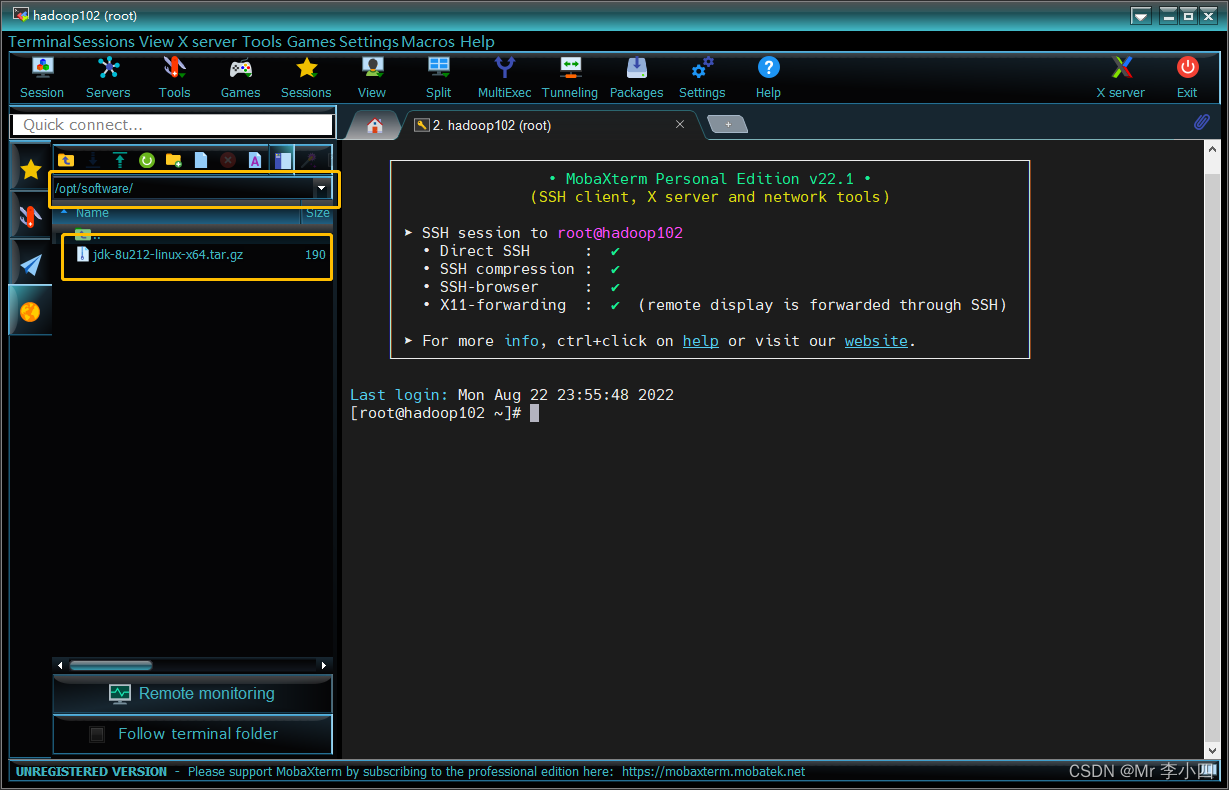Click the 'info' word in the terminal banner
1229x790 pixels.
(x=522, y=341)
